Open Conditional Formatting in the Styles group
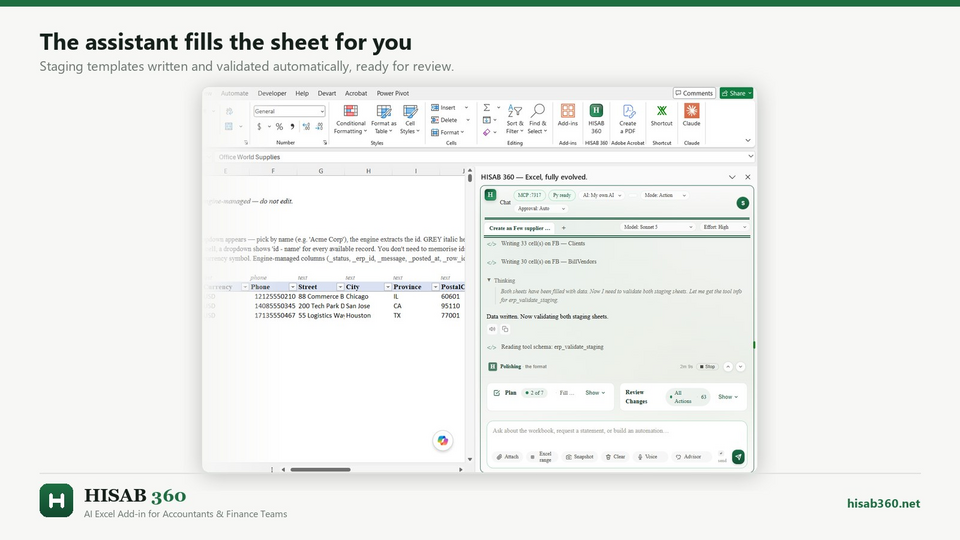 click(x=350, y=119)
